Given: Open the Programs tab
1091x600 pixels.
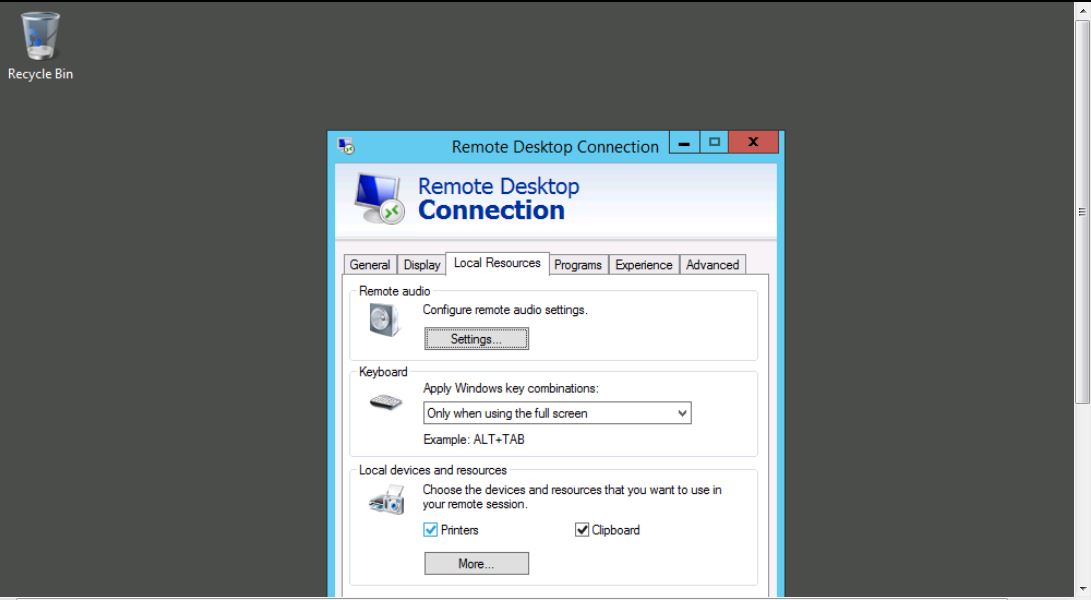Looking at the screenshot, I should (578, 265).
